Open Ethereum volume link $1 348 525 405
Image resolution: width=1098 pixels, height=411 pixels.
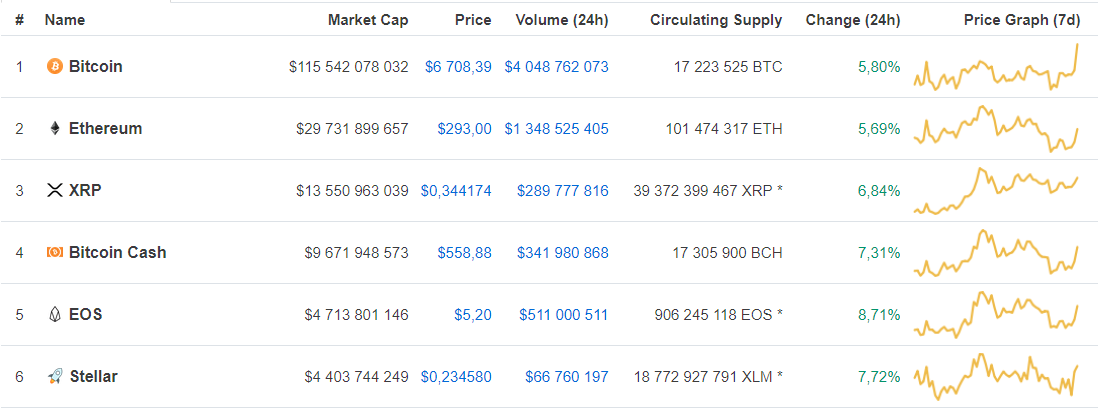click(x=557, y=128)
